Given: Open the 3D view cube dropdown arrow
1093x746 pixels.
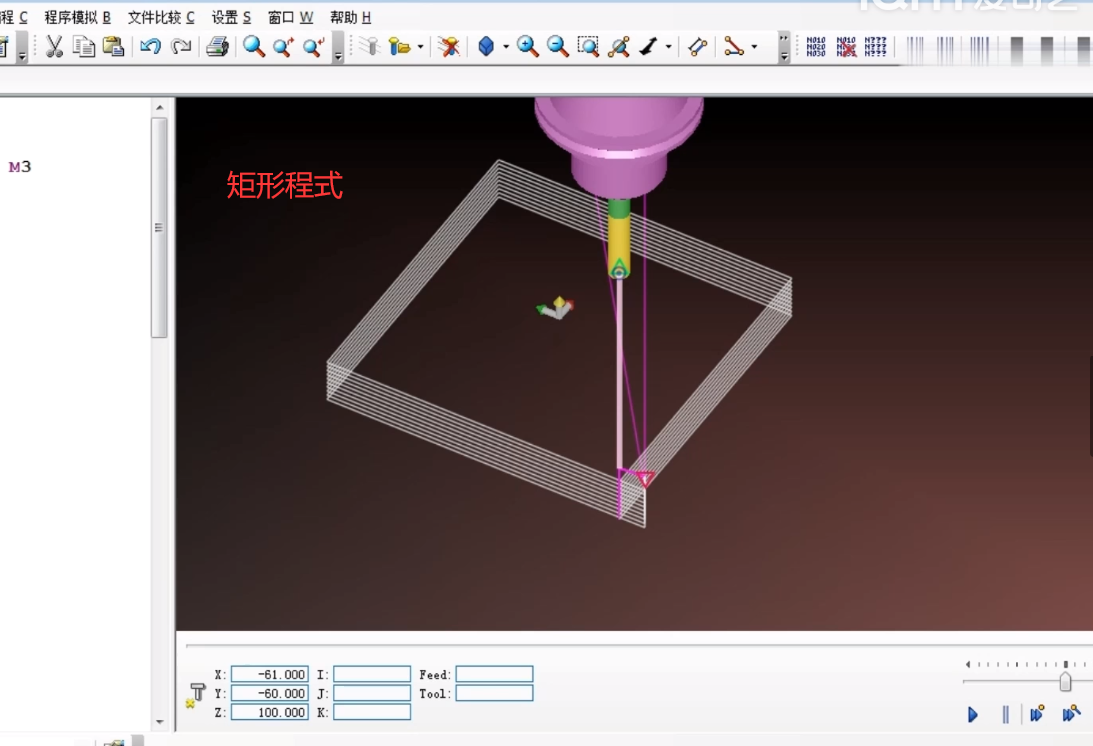Looking at the screenshot, I should (506, 47).
